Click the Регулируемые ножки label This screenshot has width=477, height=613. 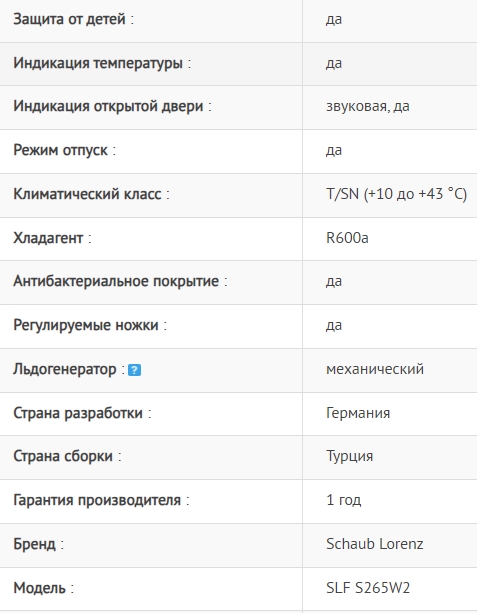[x=86, y=325]
